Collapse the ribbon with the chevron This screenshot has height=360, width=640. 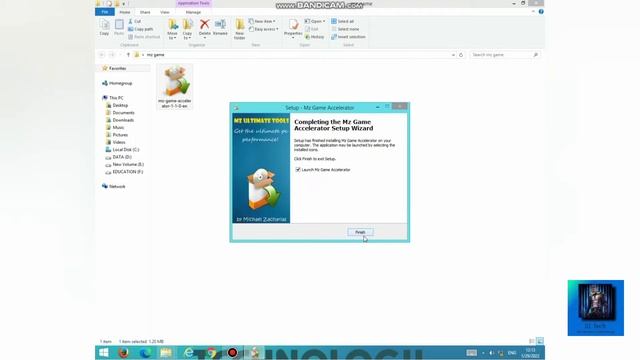coord(533,12)
